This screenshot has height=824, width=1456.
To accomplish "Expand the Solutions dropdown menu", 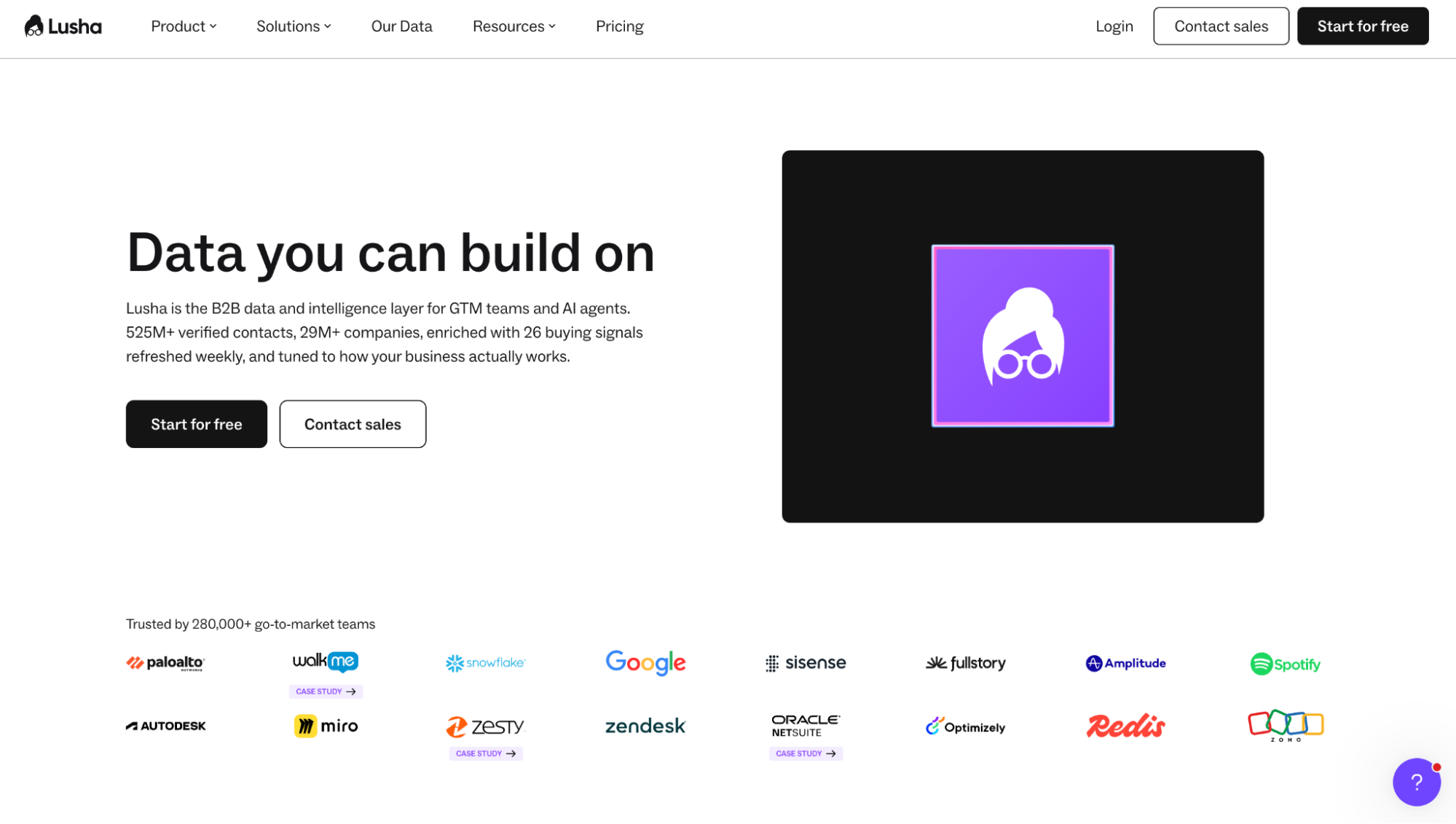I will [294, 26].
